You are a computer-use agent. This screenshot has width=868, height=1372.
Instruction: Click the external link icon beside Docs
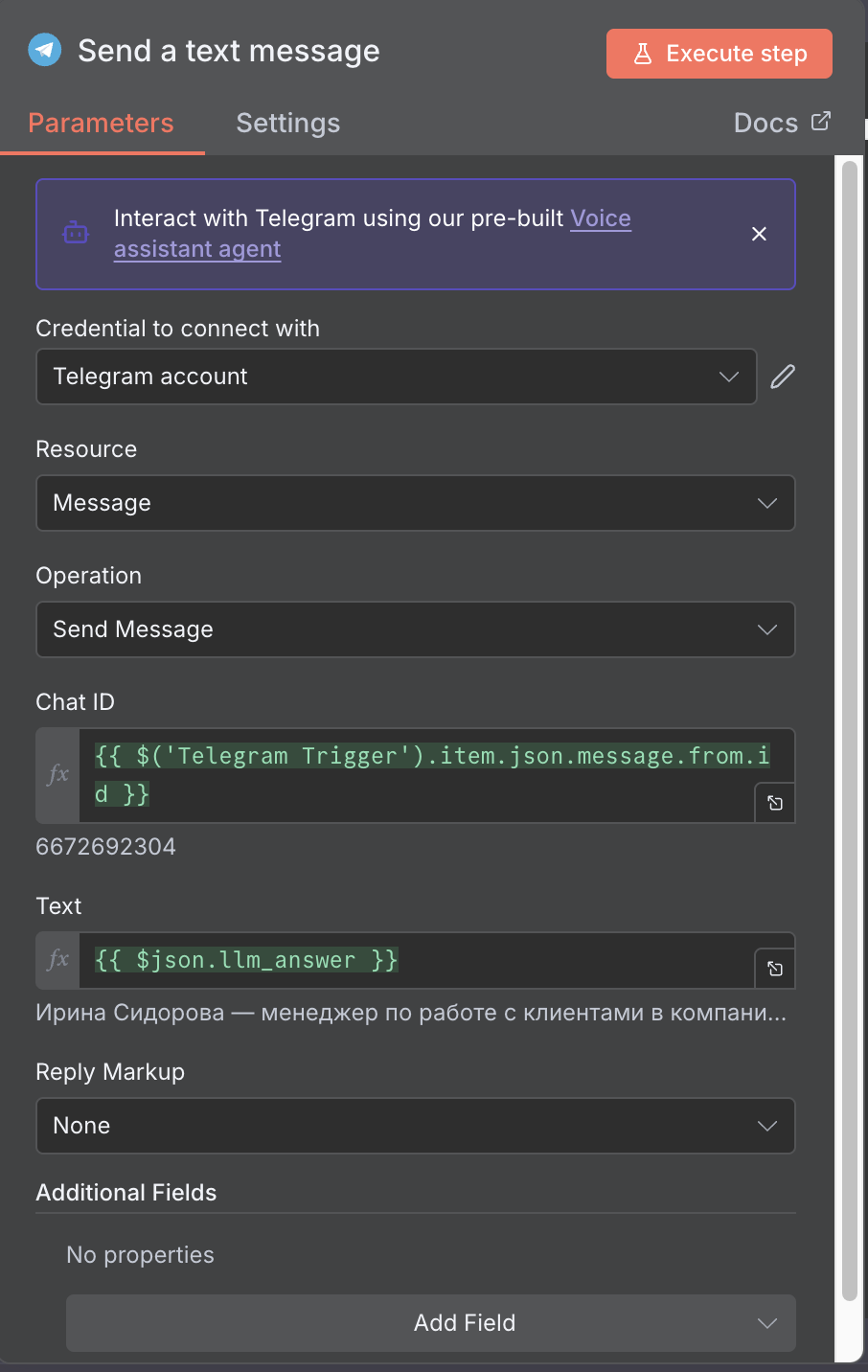pos(821,122)
